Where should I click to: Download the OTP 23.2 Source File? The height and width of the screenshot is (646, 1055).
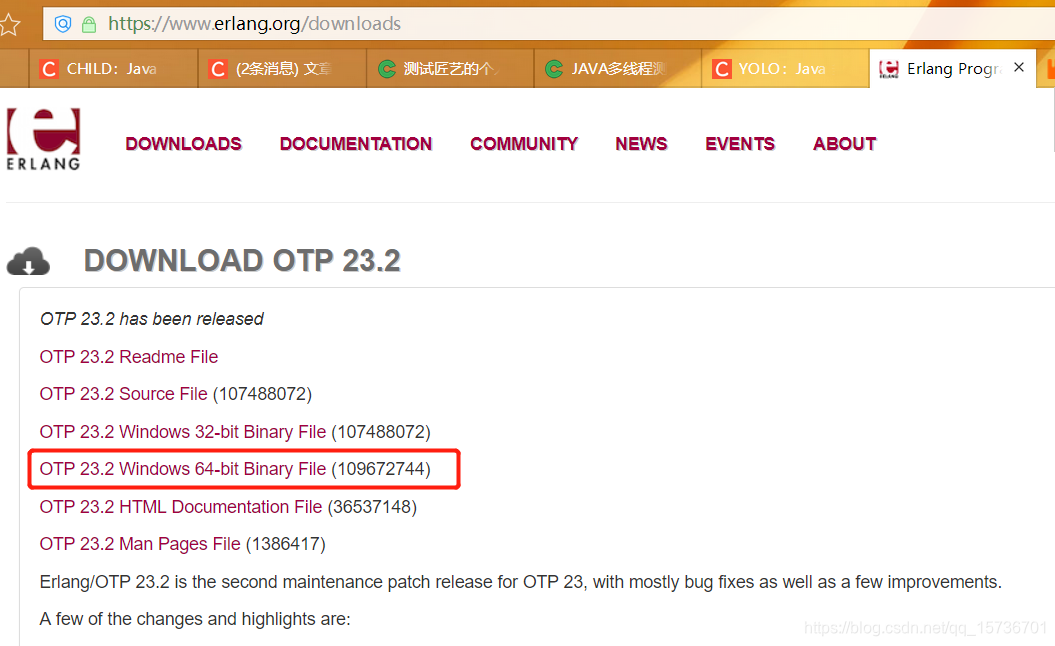pyautogui.click(x=123, y=394)
